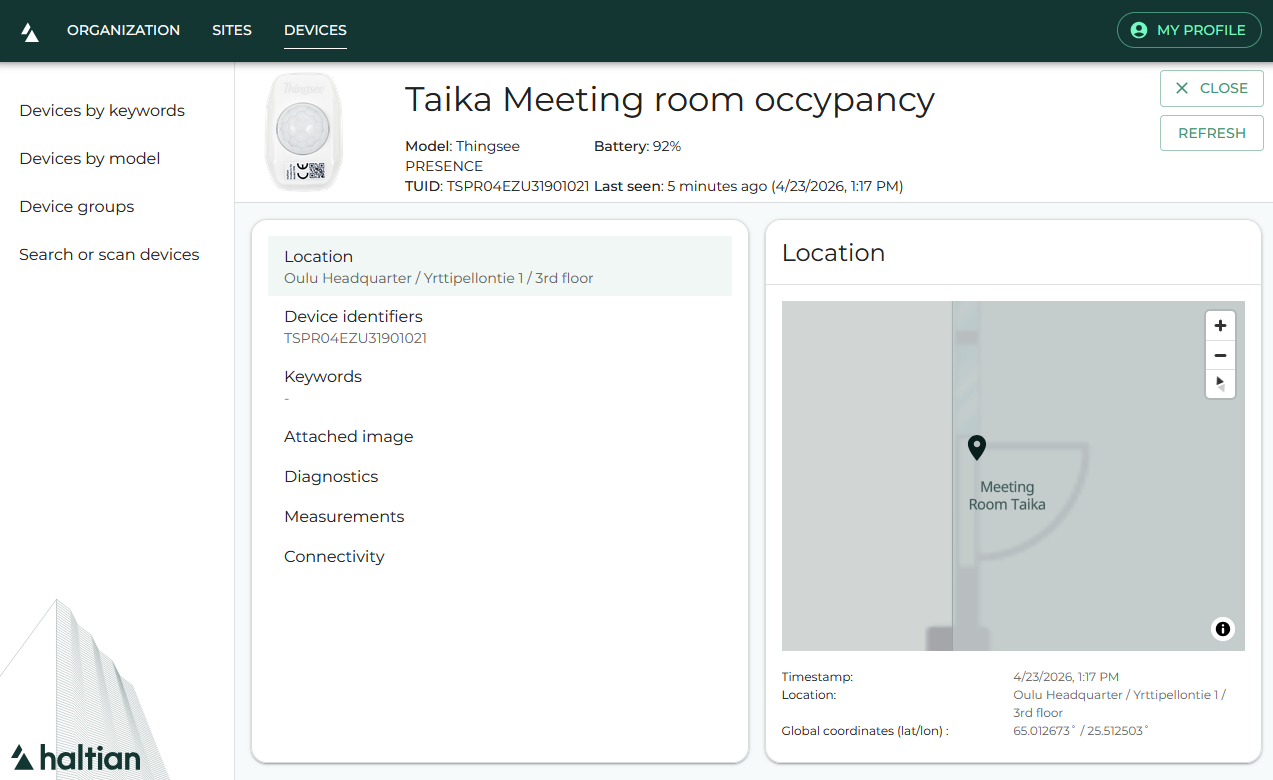Open Devices by model

pyautogui.click(x=90, y=158)
